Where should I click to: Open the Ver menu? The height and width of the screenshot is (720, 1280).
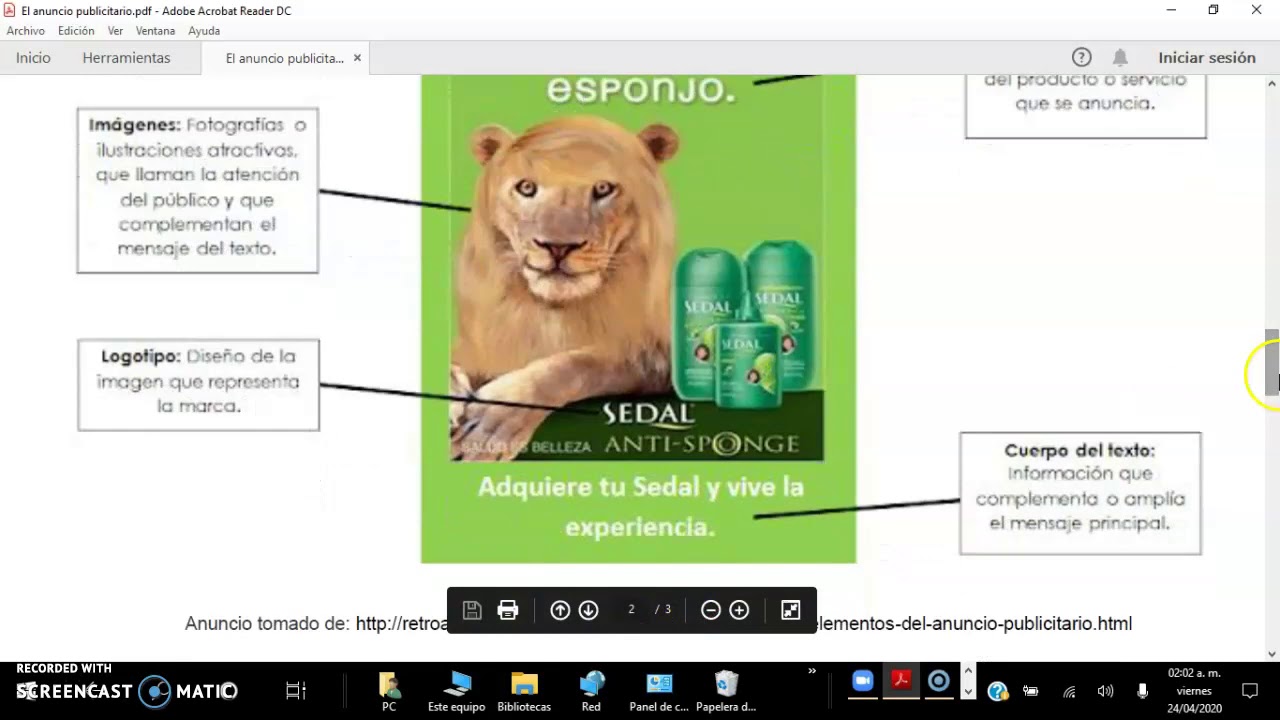coord(115,31)
